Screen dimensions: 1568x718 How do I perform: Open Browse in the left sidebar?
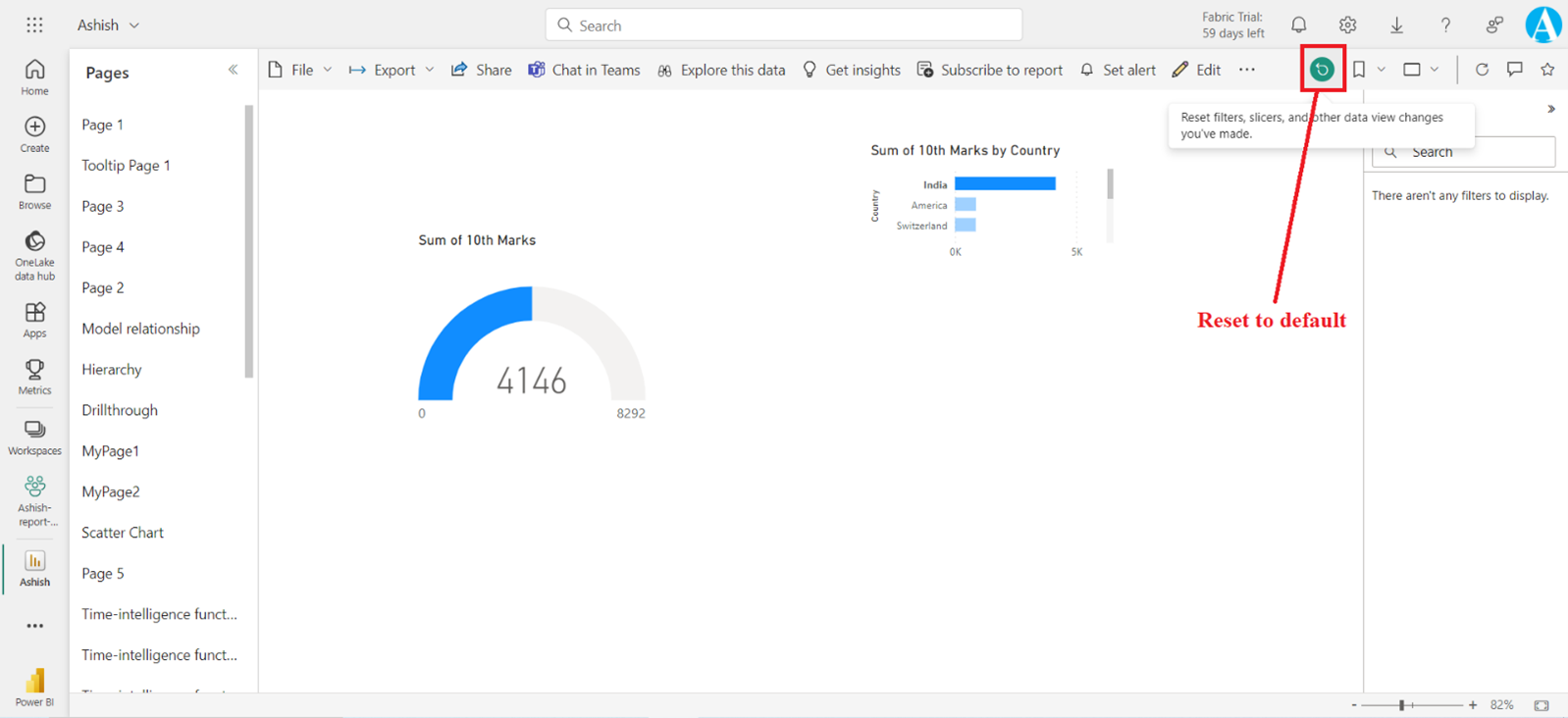34,191
